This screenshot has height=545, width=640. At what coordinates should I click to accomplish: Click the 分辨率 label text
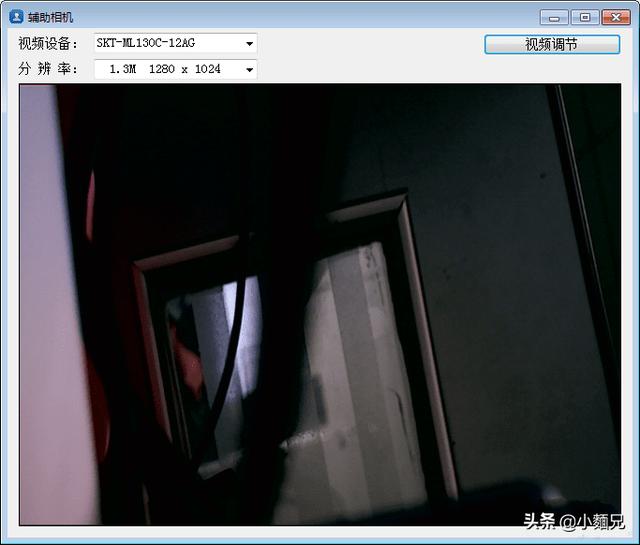48,69
